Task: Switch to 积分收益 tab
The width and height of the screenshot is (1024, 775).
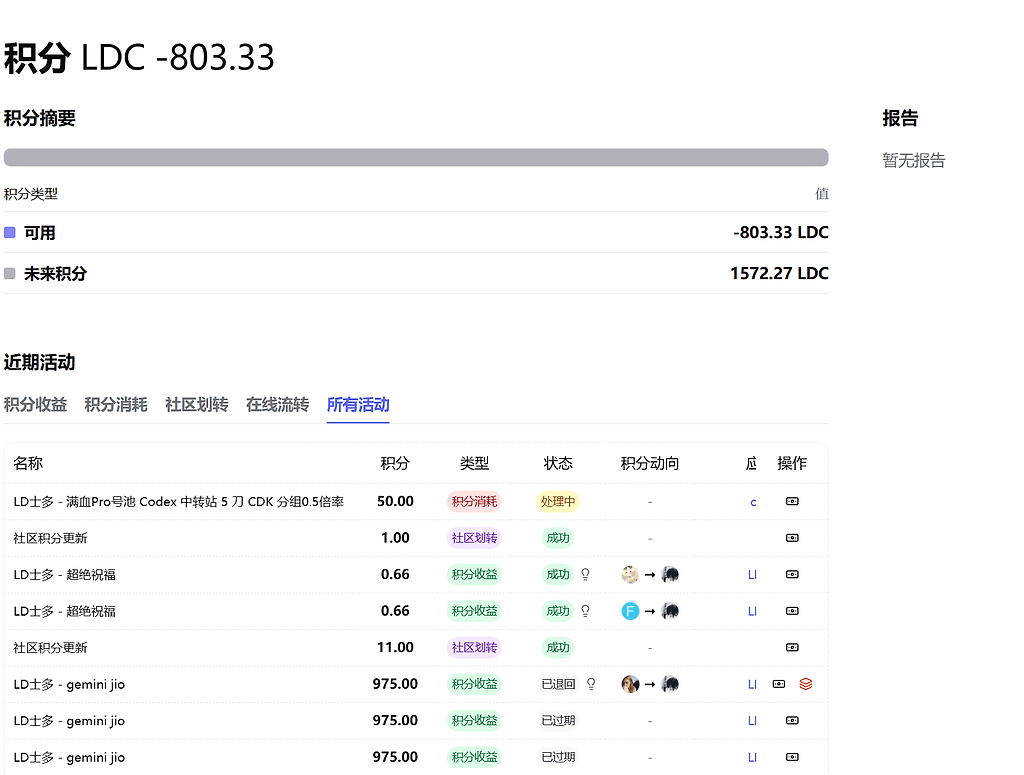Action: click(x=35, y=405)
